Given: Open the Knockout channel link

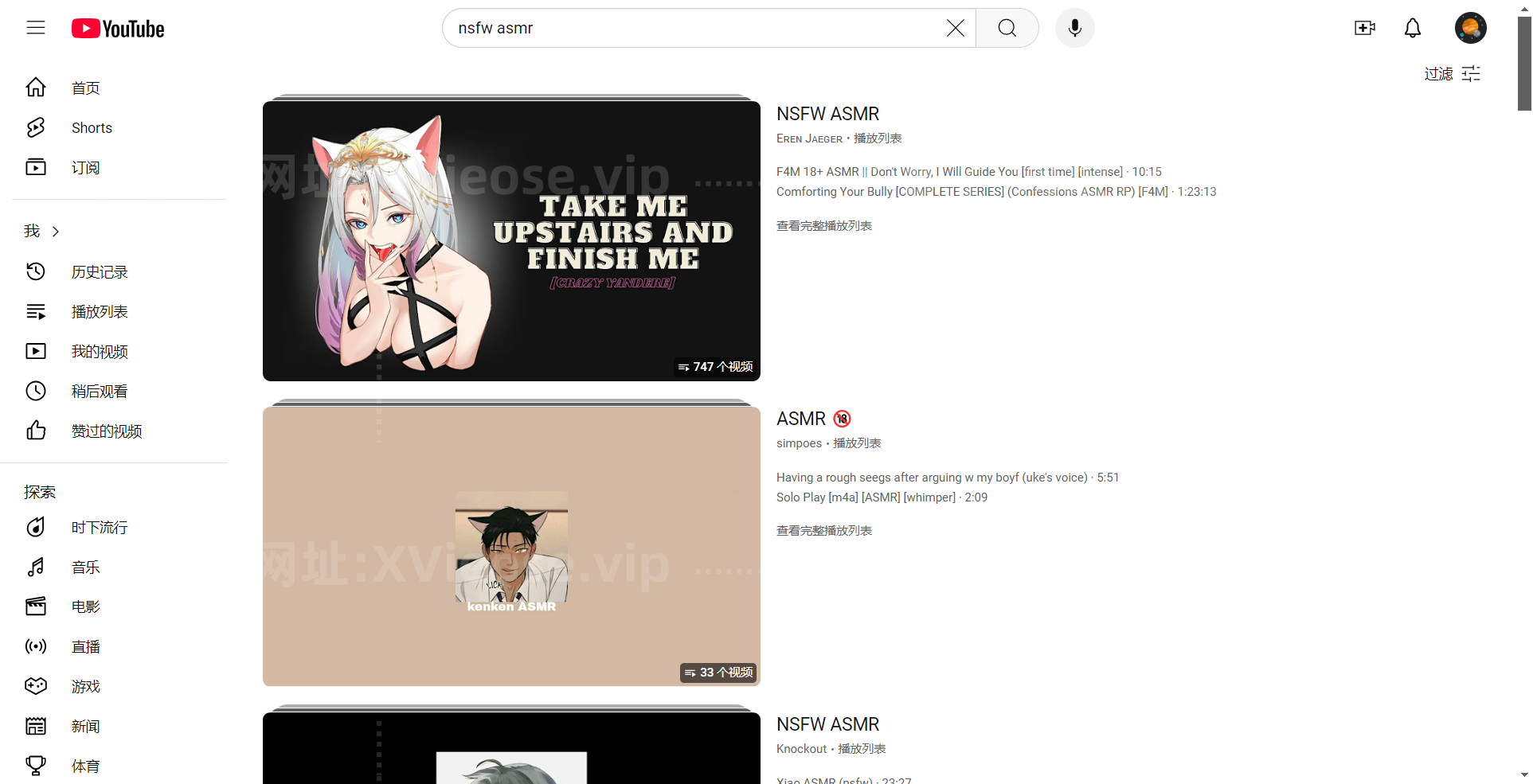Looking at the screenshot, I should click(x=801, y=749).
